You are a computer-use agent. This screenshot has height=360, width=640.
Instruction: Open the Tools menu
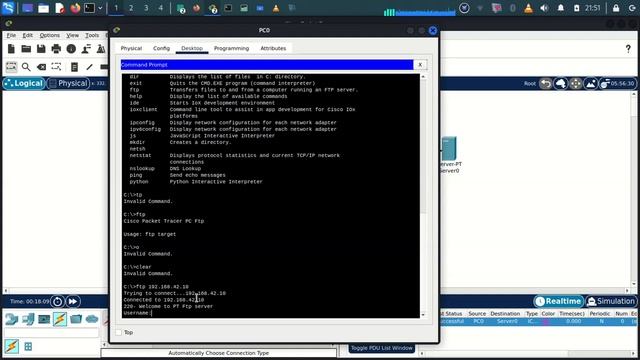(x=92, y=36)
